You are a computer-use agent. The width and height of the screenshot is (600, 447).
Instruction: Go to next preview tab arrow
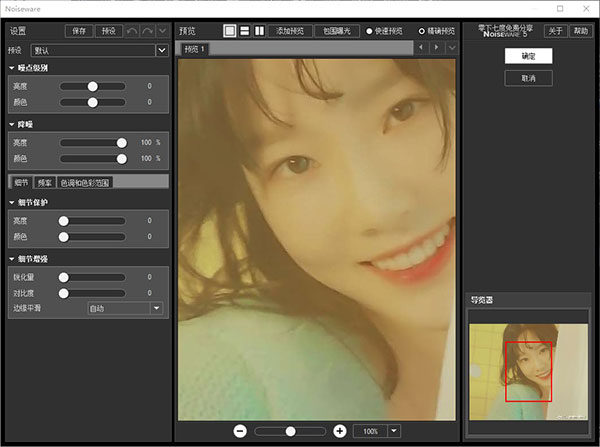click(x=436, y=48)
